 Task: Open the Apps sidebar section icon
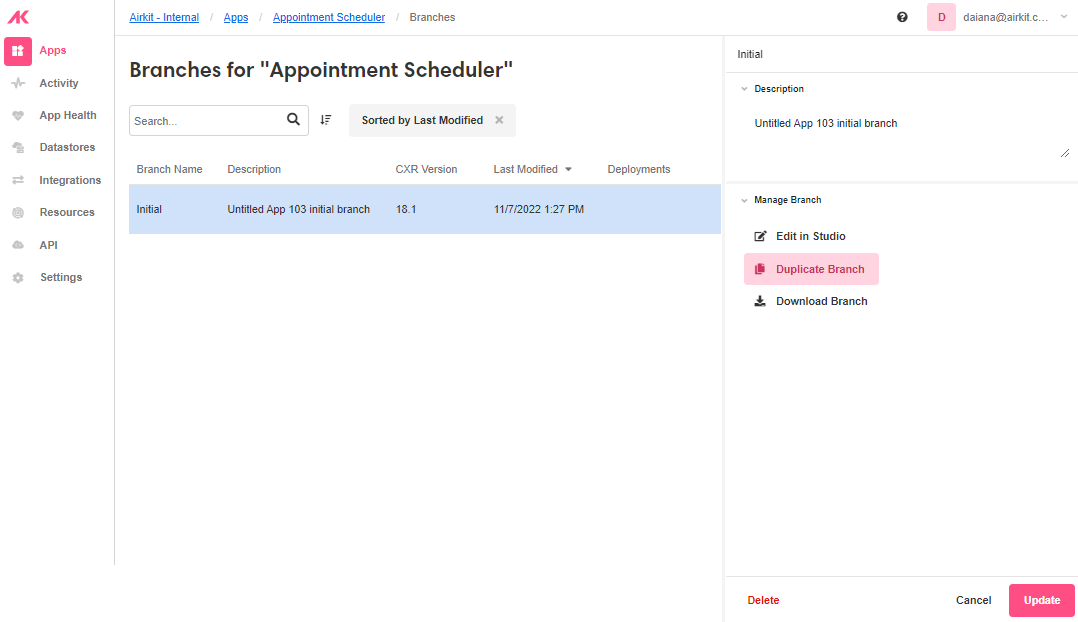point(18,51)
